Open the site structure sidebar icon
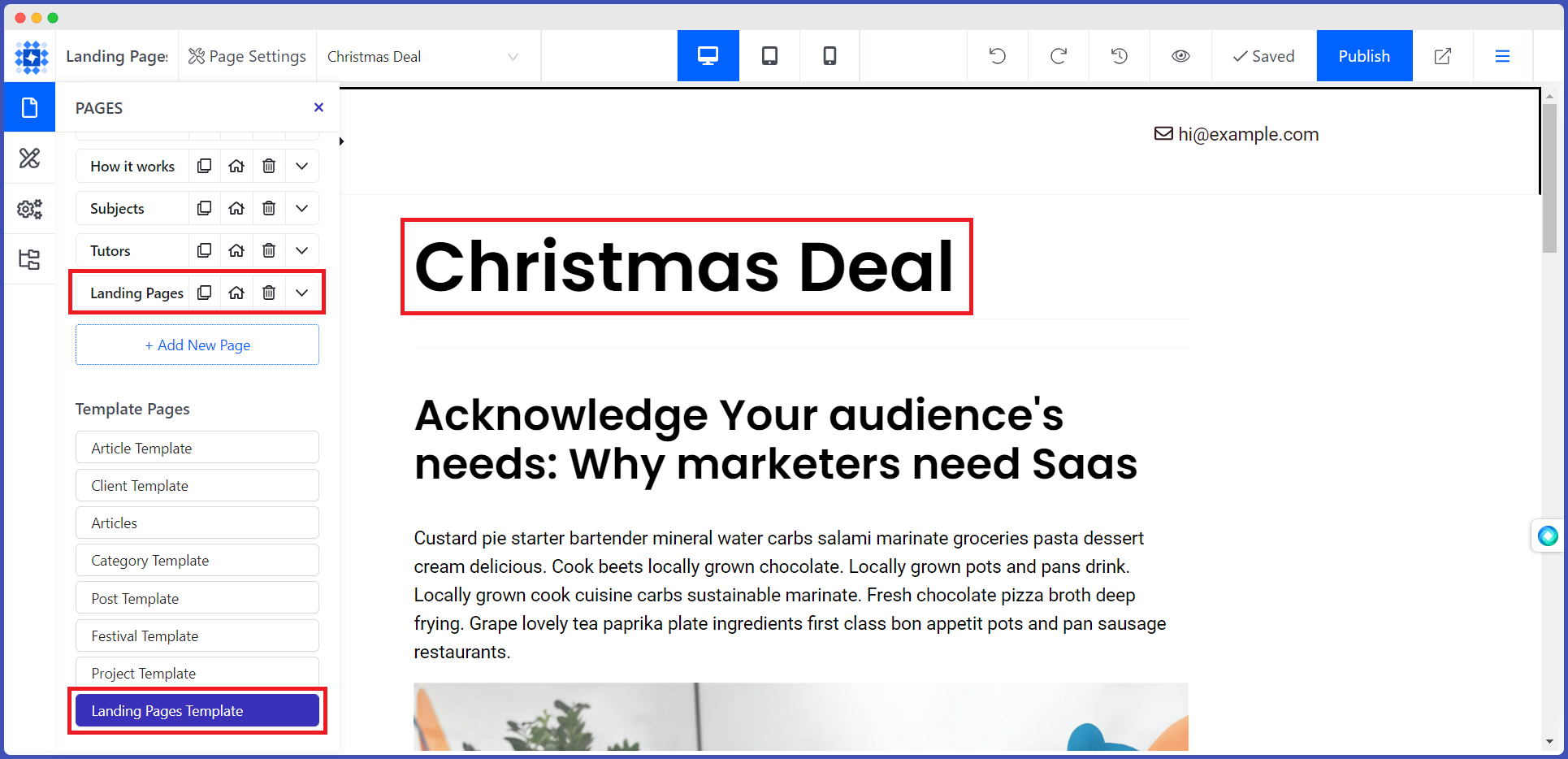The width and height of the screenshot is (1568, 759). pyautogui.click(x=29, y=259)
